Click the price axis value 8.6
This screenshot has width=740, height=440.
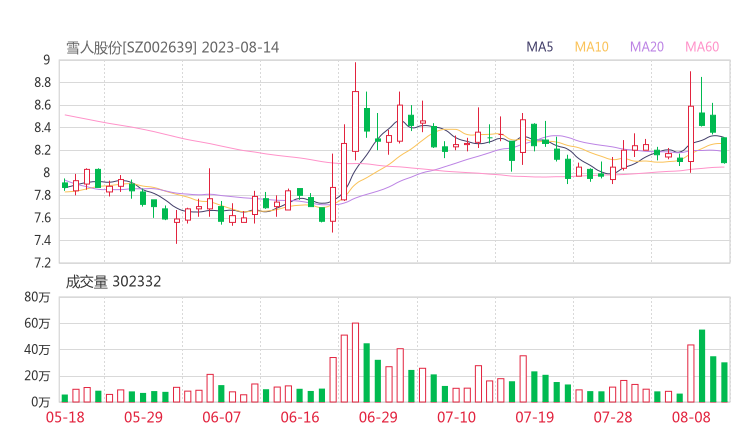pyautogui.click(x=42, y=105)
